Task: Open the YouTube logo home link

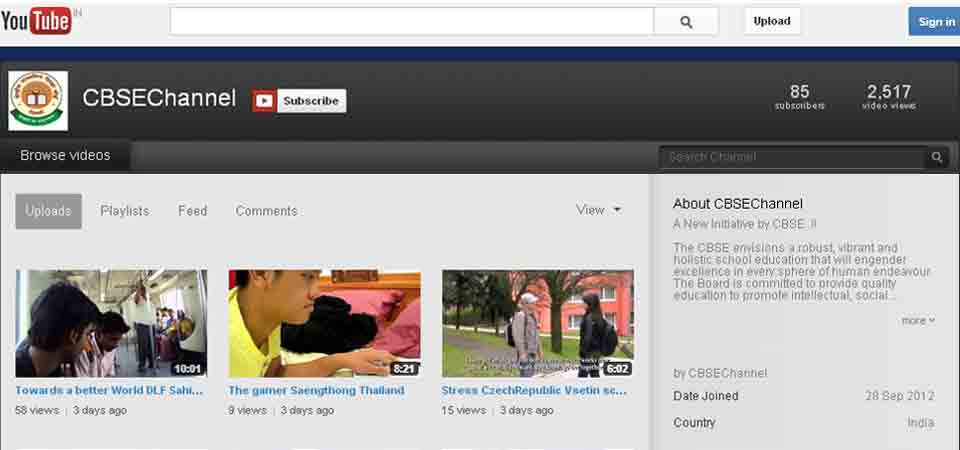Action: point(37,21)
